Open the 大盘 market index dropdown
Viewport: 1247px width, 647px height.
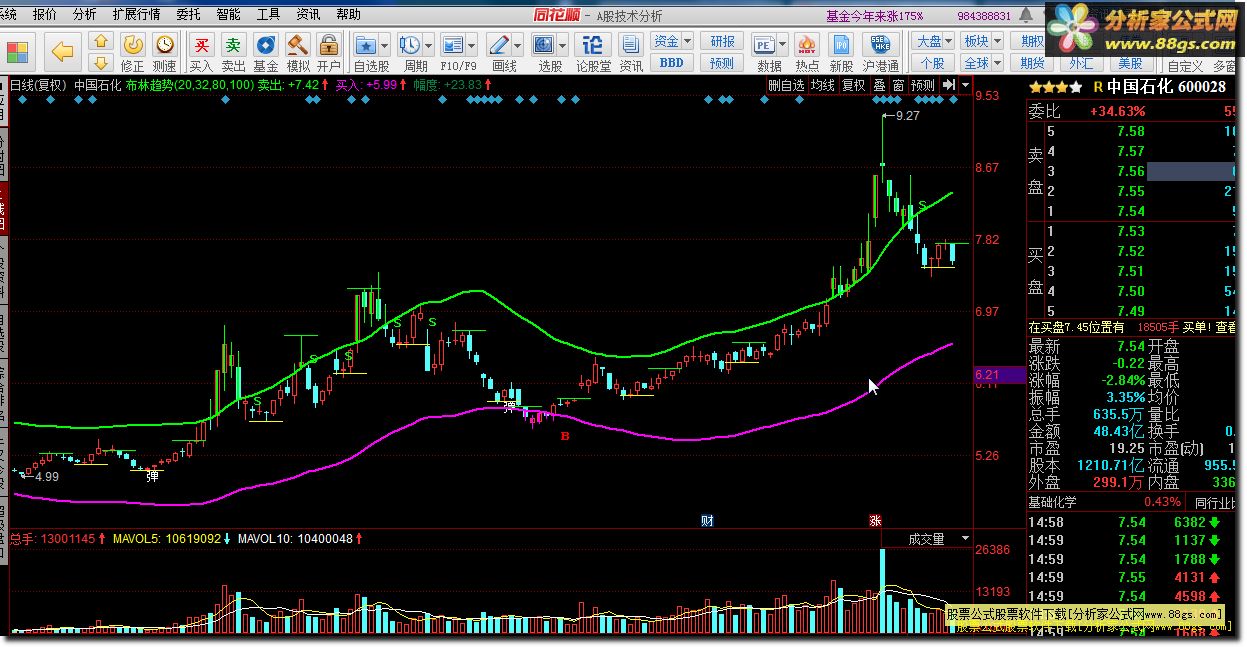[934, 41]
